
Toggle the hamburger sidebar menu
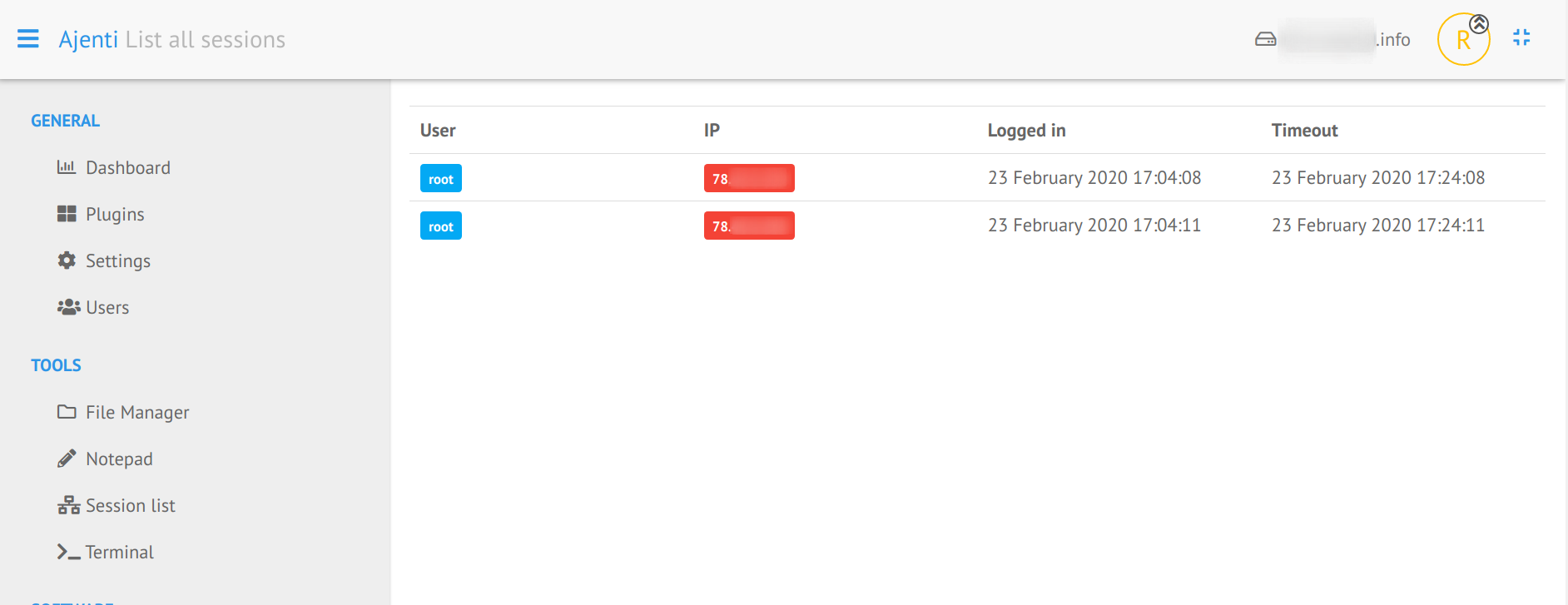[x=28, y=39]
